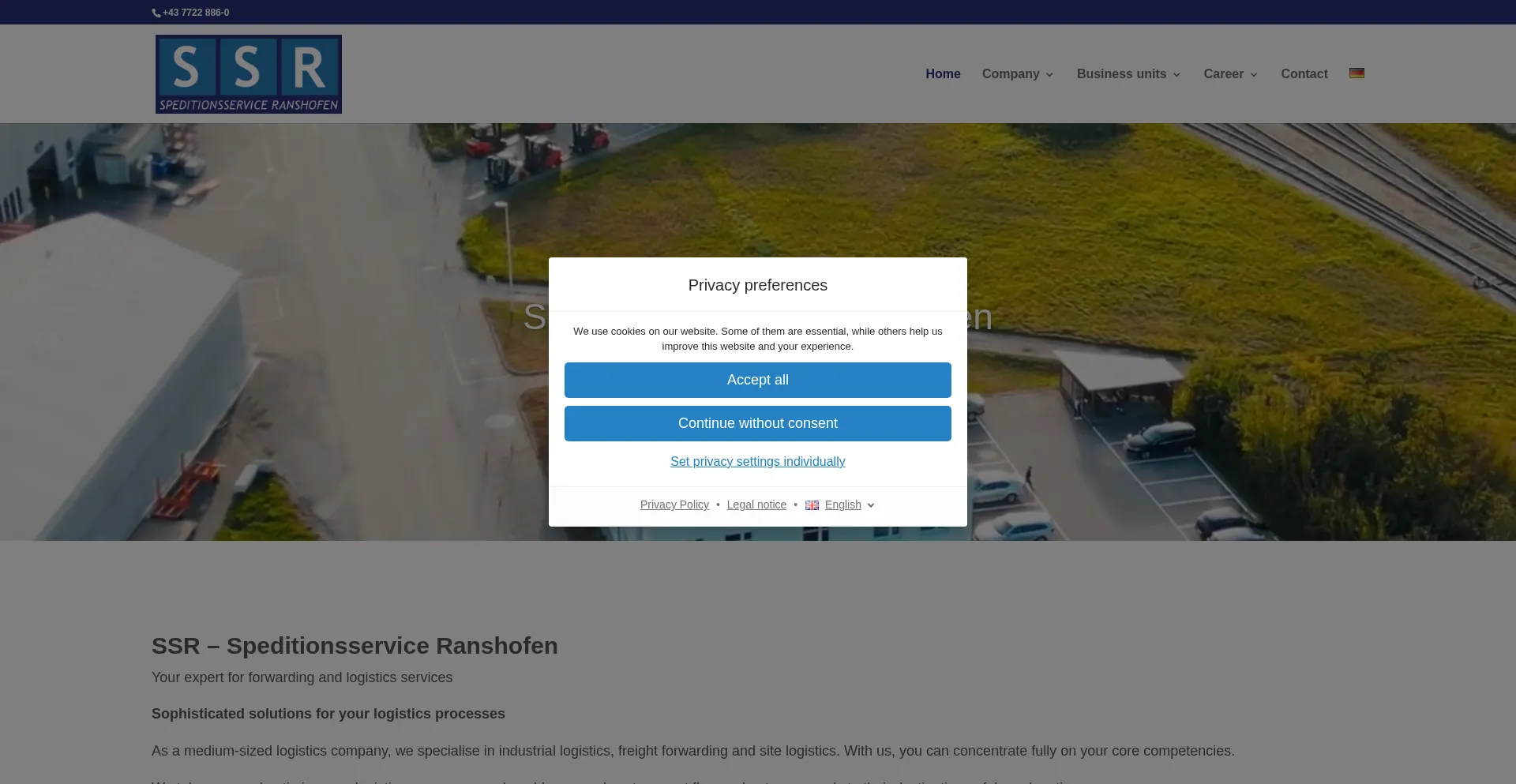Screen dimensions: 1516x784
Task: Expand the Business units chevron arrow
Action: 1176,75
